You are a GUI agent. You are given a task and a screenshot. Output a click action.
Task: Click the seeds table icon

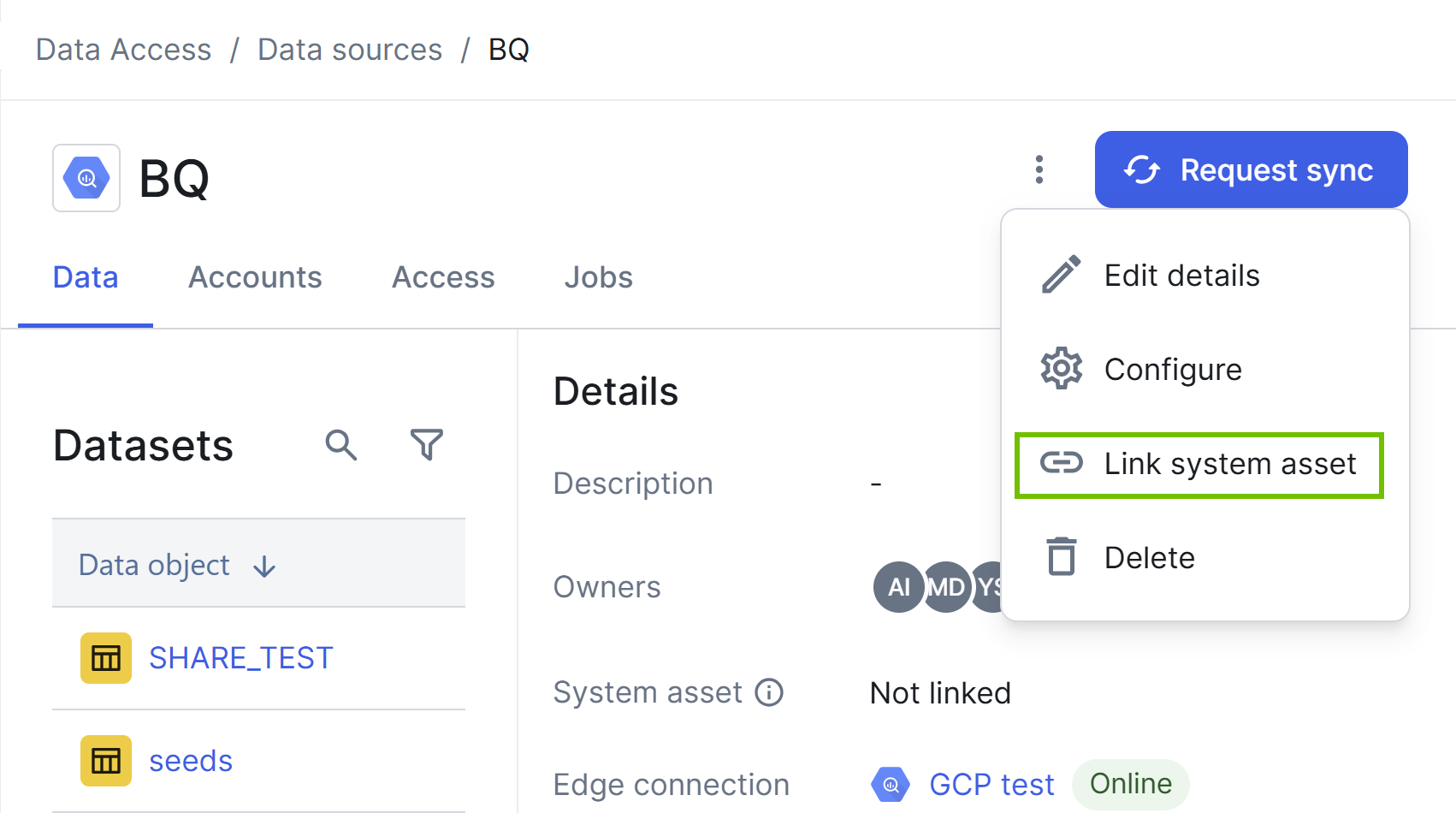point(106,761)
